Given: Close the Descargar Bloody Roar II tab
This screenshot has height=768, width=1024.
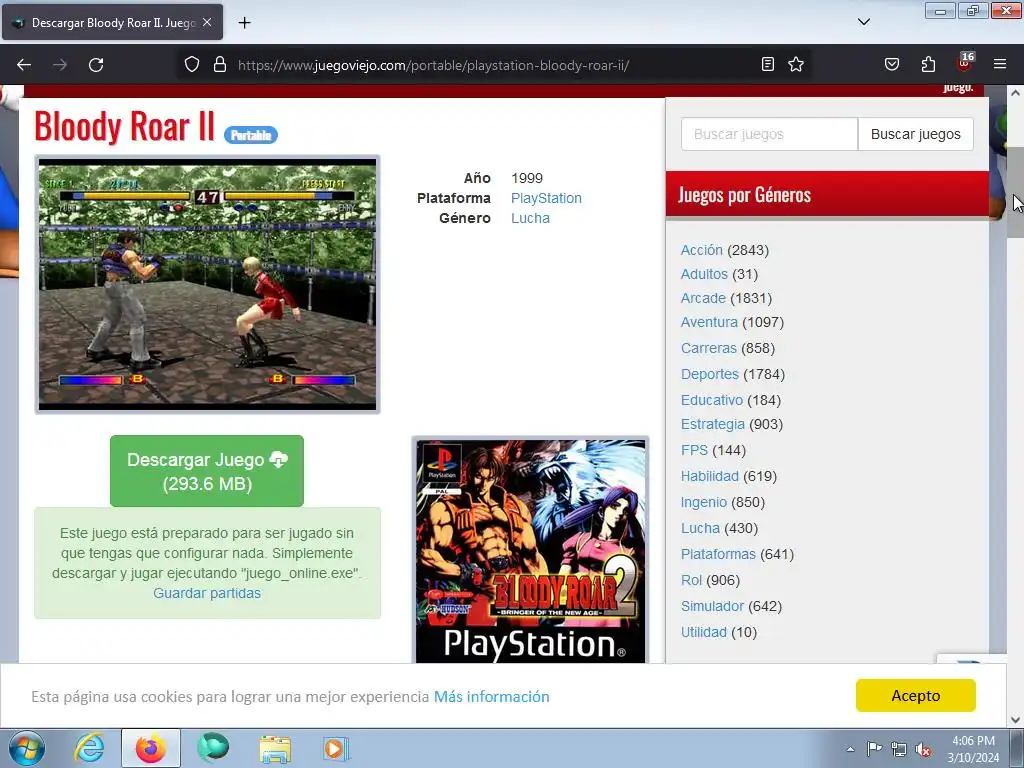Looking at the screenshot, I should click(x=207, y=22).
